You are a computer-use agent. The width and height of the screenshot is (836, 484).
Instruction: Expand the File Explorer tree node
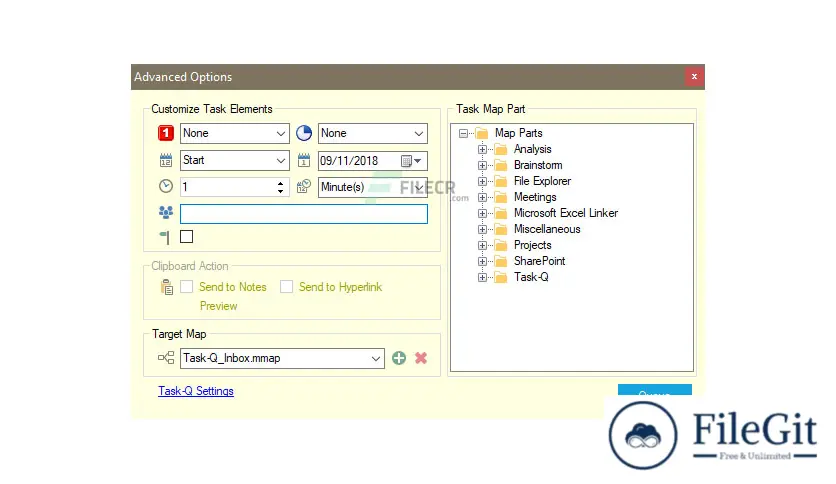pos(482,181)
